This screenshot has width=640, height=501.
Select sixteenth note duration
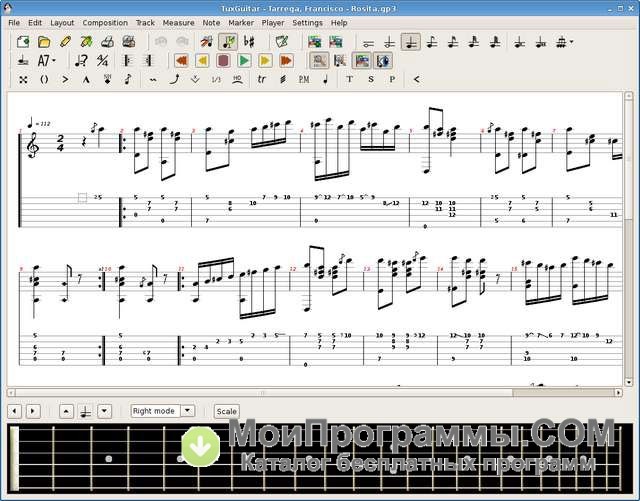point(453,42)
